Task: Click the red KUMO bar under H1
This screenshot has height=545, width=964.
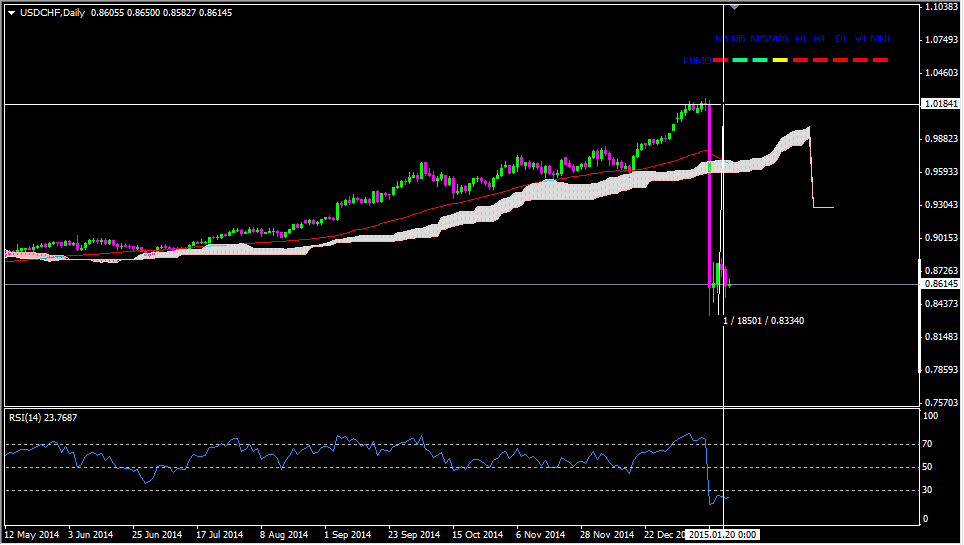Action: tap(800, 60)
